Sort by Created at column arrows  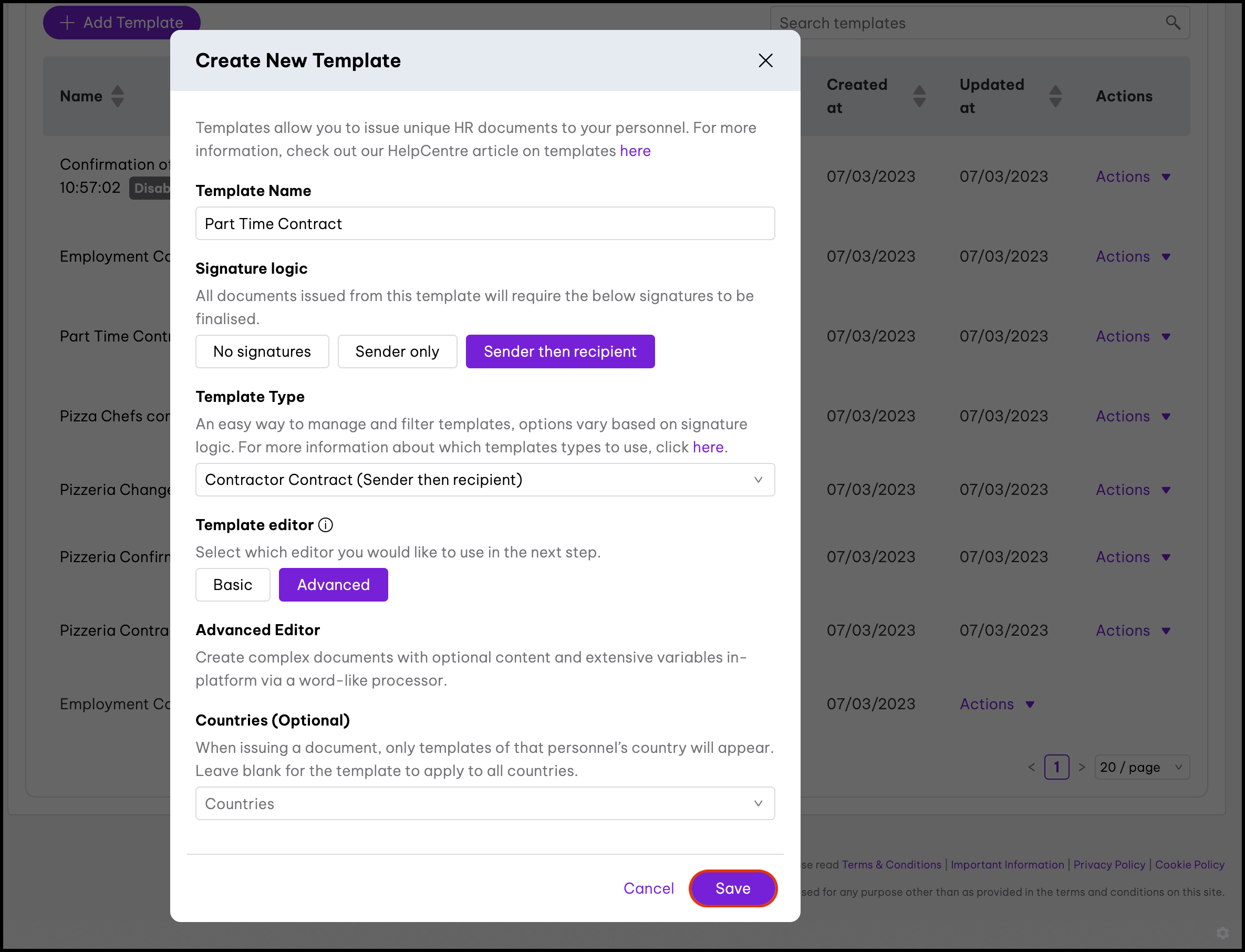919,96
